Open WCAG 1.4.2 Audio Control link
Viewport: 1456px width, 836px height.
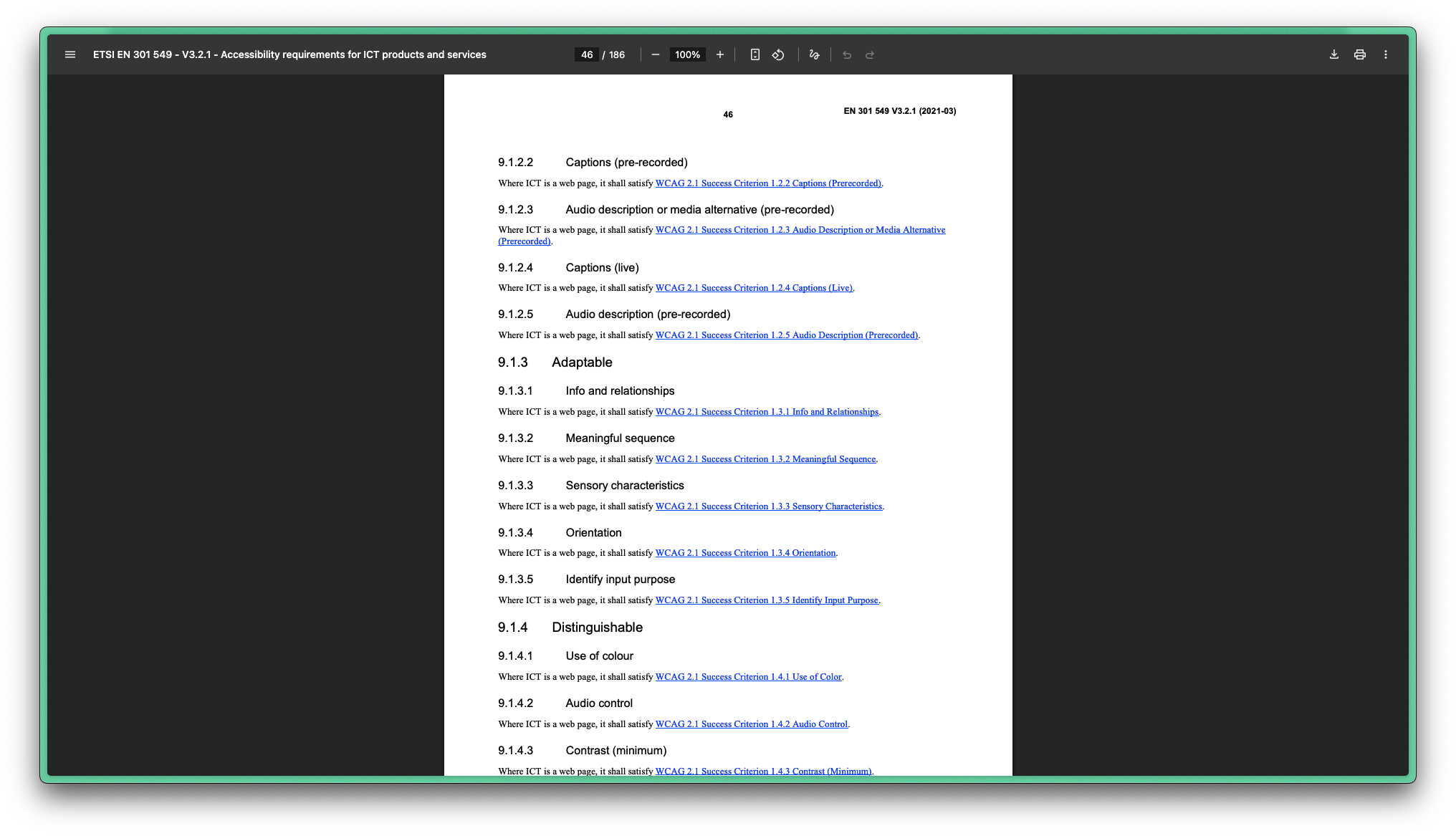coord(751,724)
